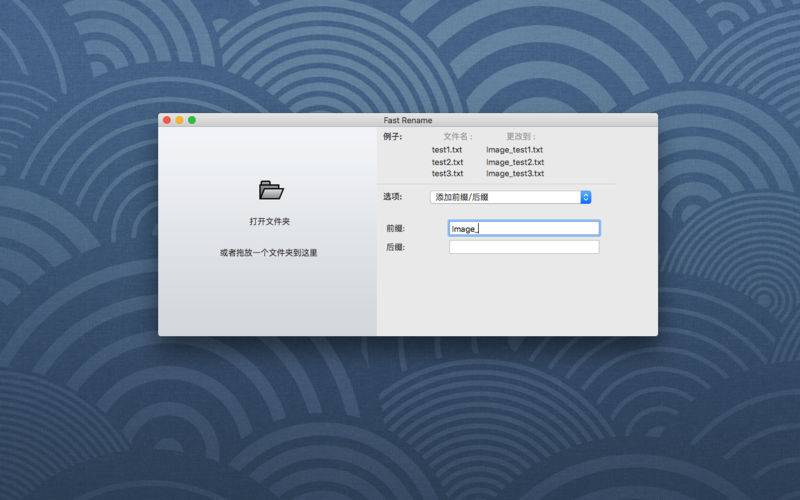Focus the 前缀 input containing Image_

524,229
